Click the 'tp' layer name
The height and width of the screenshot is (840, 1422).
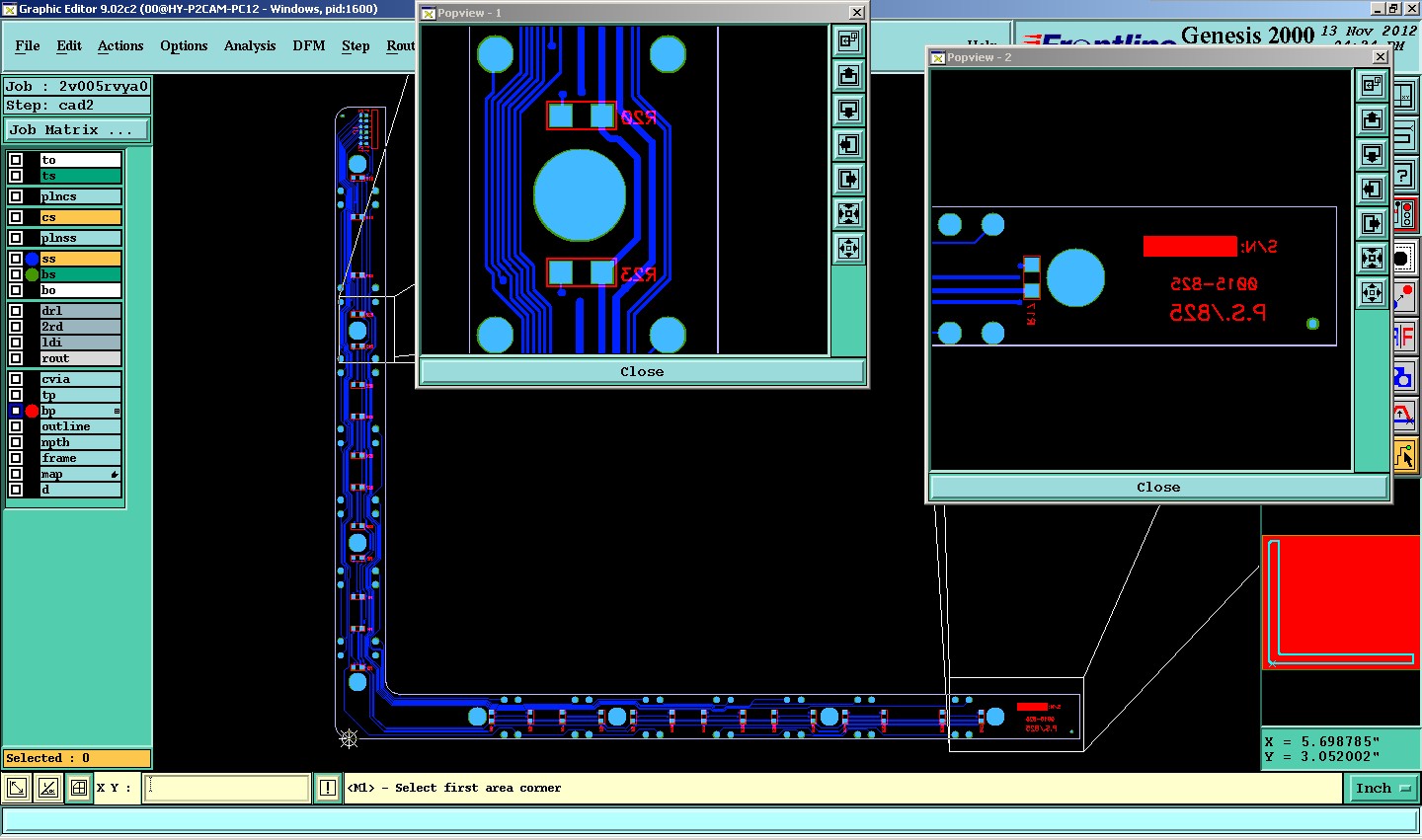[80, 395]
